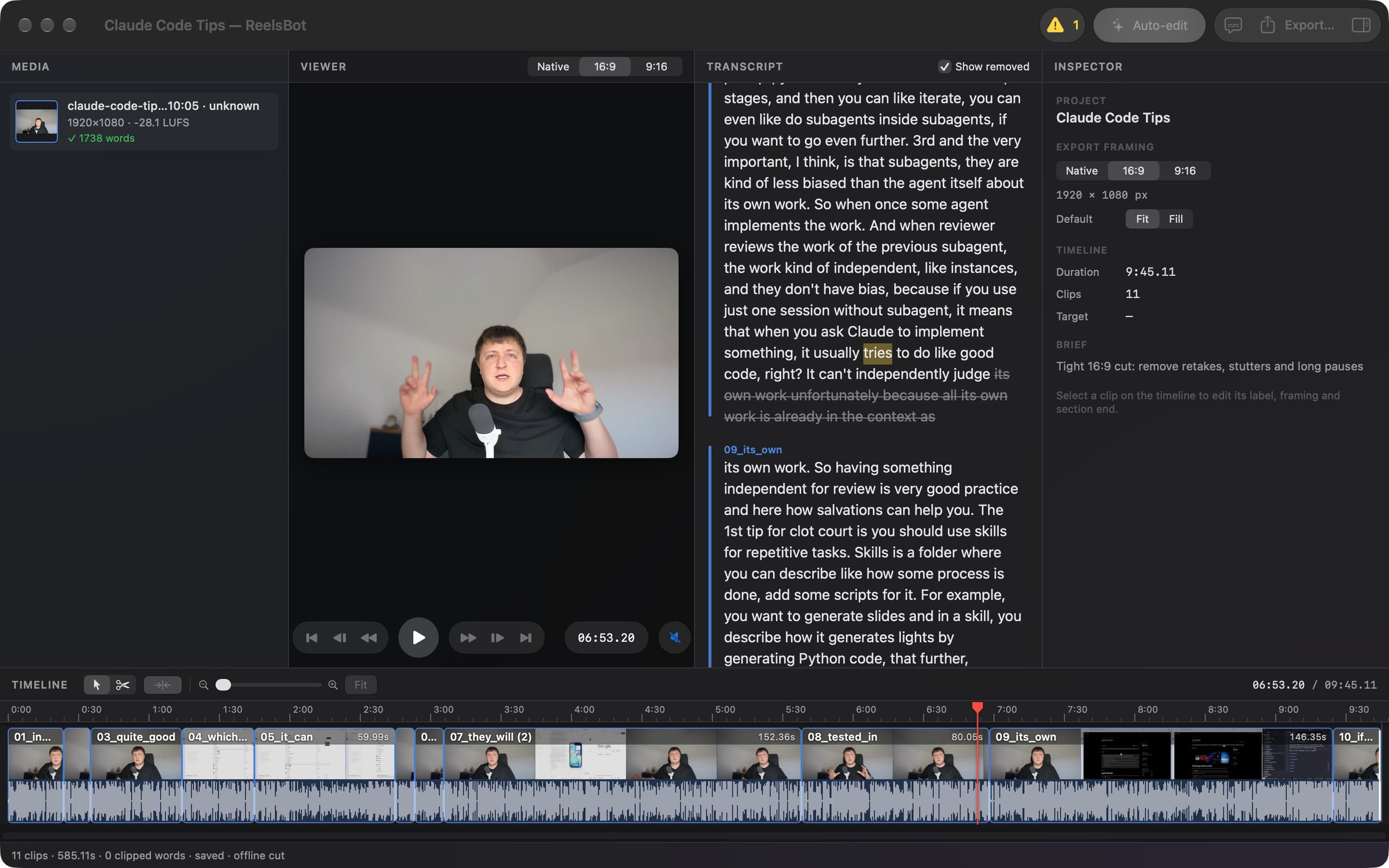The height and width of the screenshot is (868, 1389).
Task: Select the 05_it_can clip on timeline
Action: pos(325,774)
